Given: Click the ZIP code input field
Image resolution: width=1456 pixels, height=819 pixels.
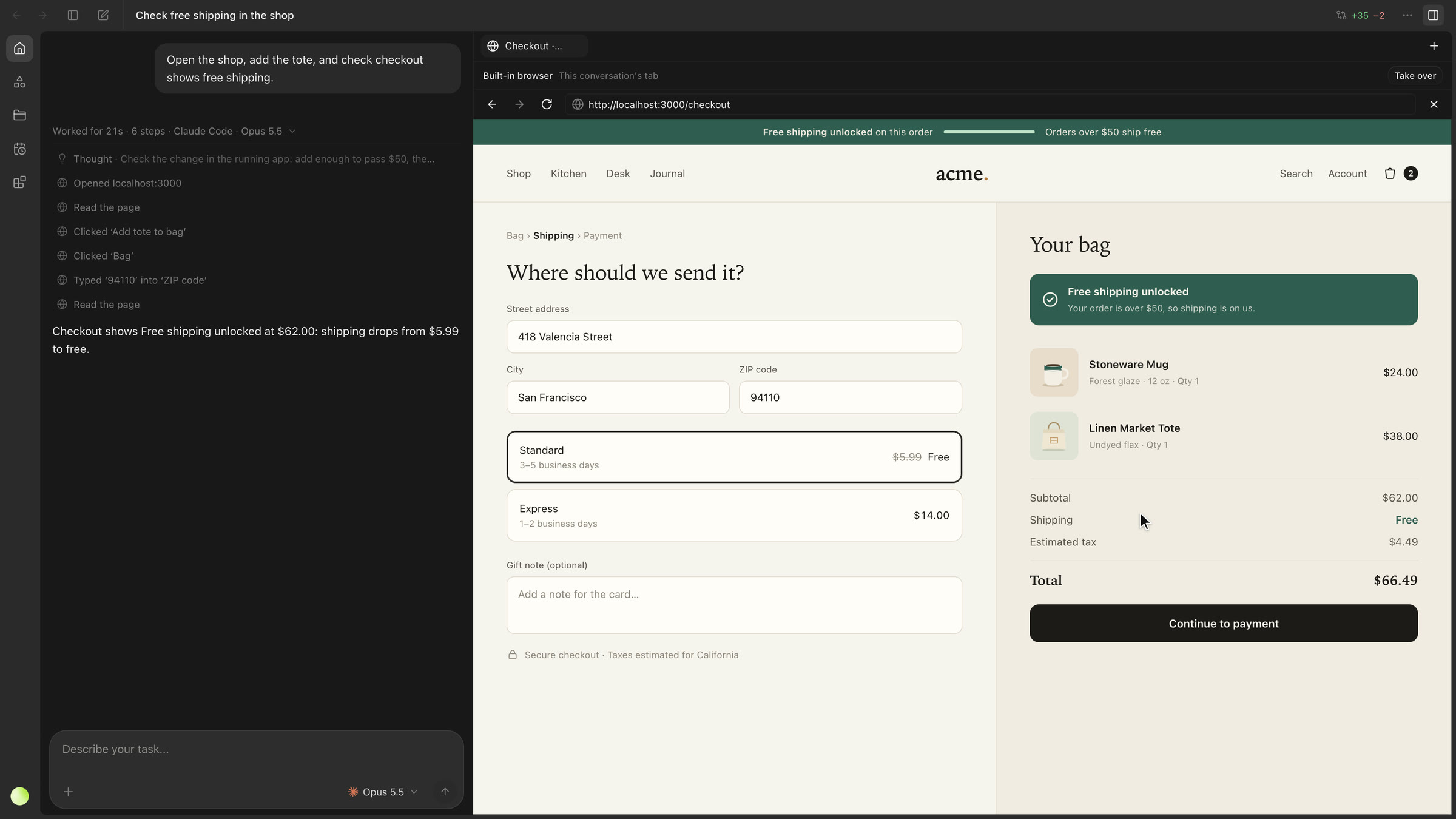Looking at the screenshot, I should 850,397.
